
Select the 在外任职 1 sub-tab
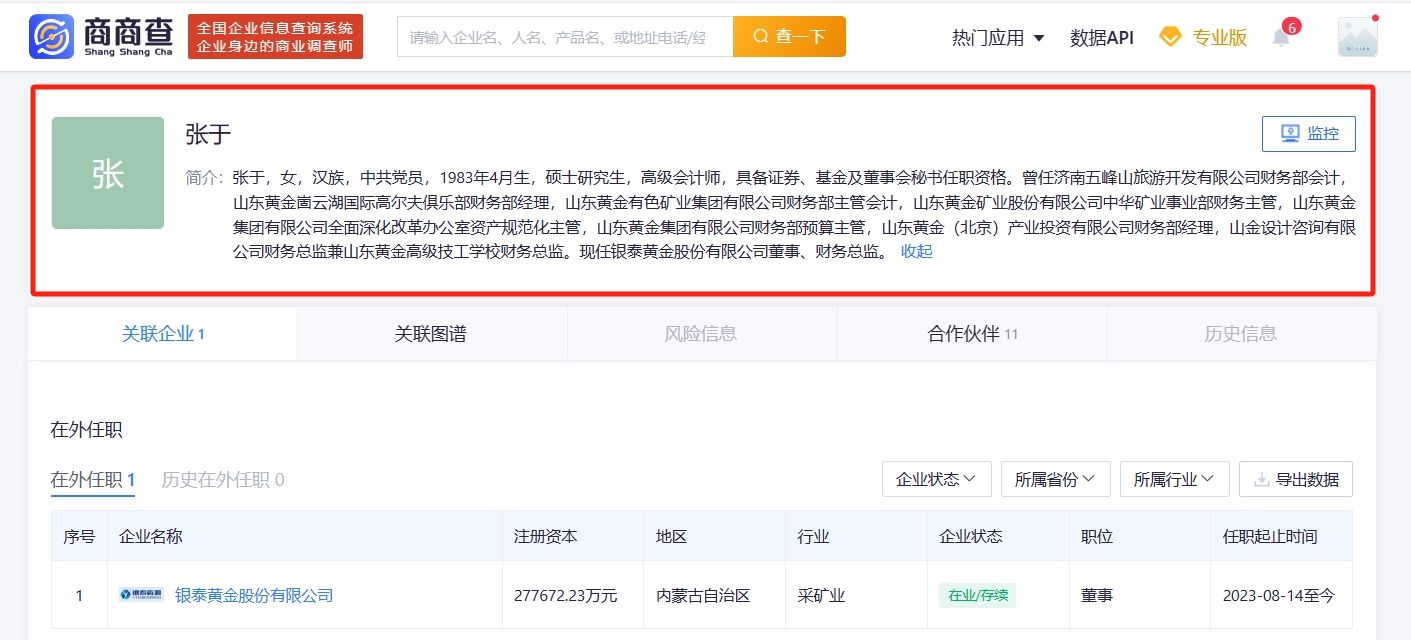click(93, 480)
